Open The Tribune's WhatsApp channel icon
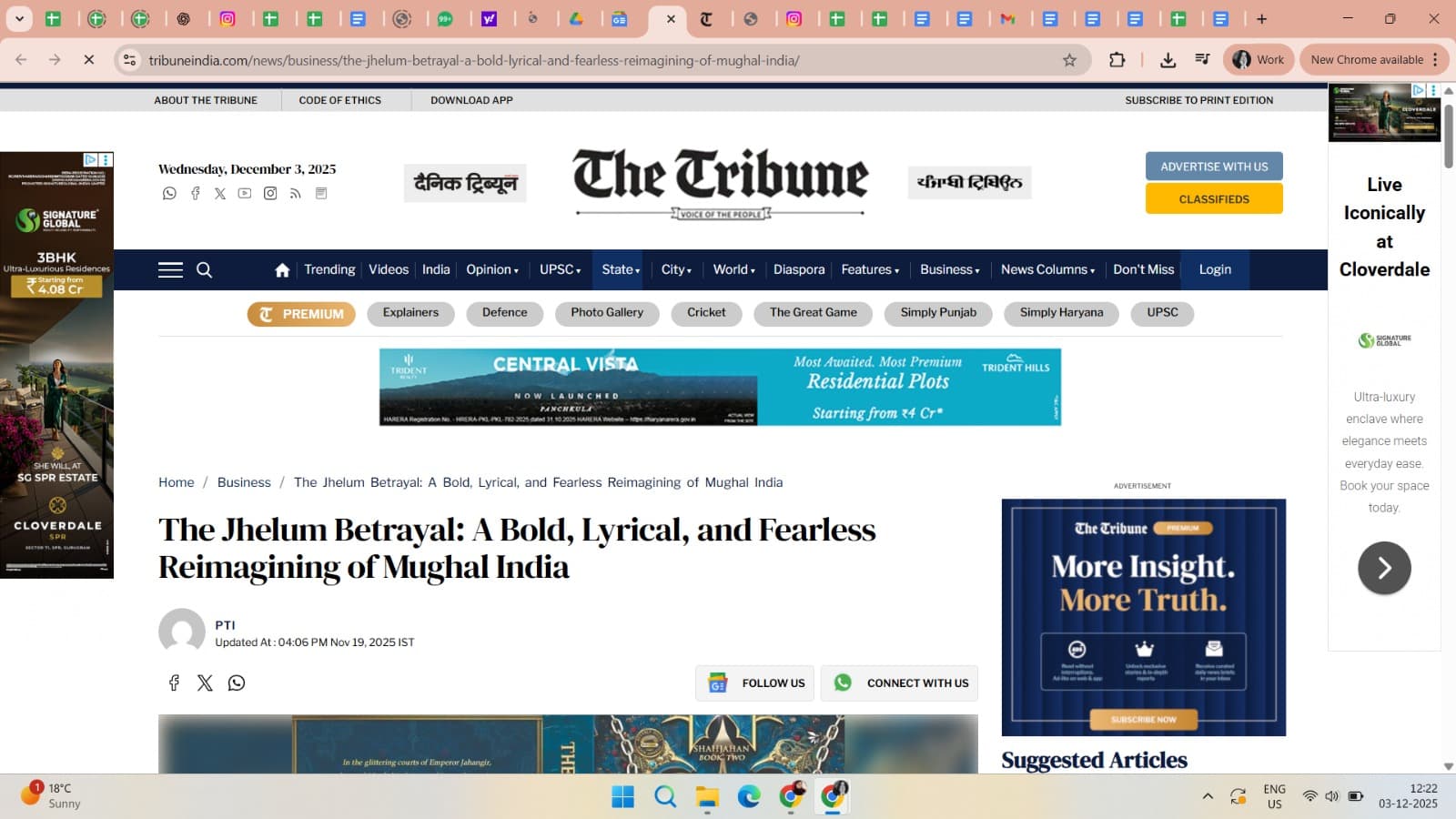Viewport: 1456px width, 819px height. pyautogui.click(x=169, y=193)
